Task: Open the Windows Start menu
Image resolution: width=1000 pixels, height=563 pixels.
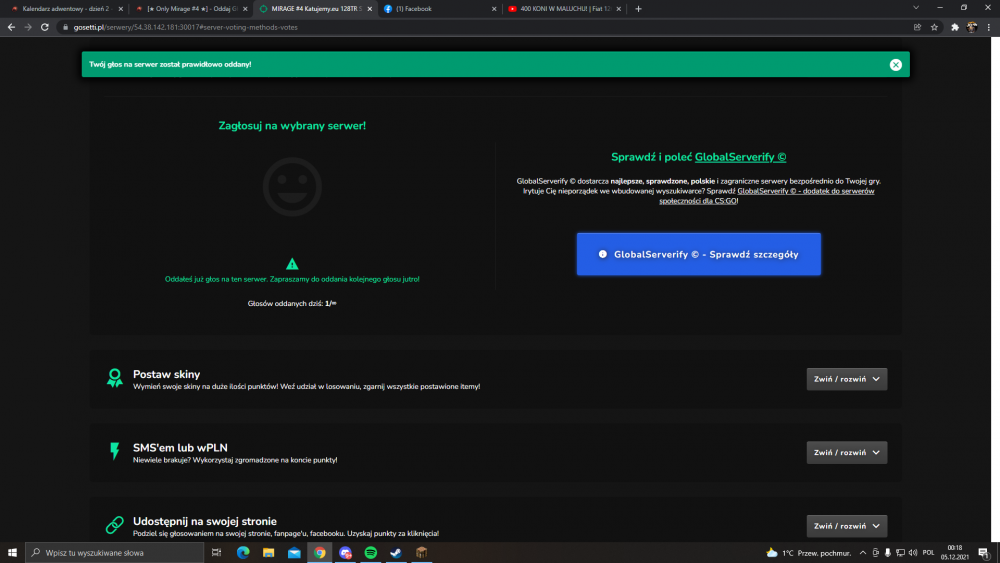Action: [12, 553]
